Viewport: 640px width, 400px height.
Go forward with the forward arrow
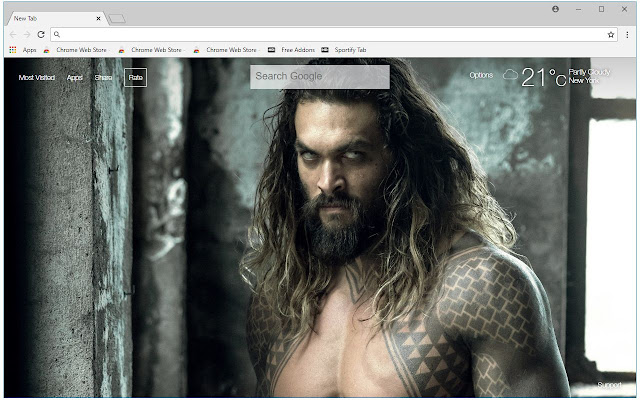coord(27,35)
